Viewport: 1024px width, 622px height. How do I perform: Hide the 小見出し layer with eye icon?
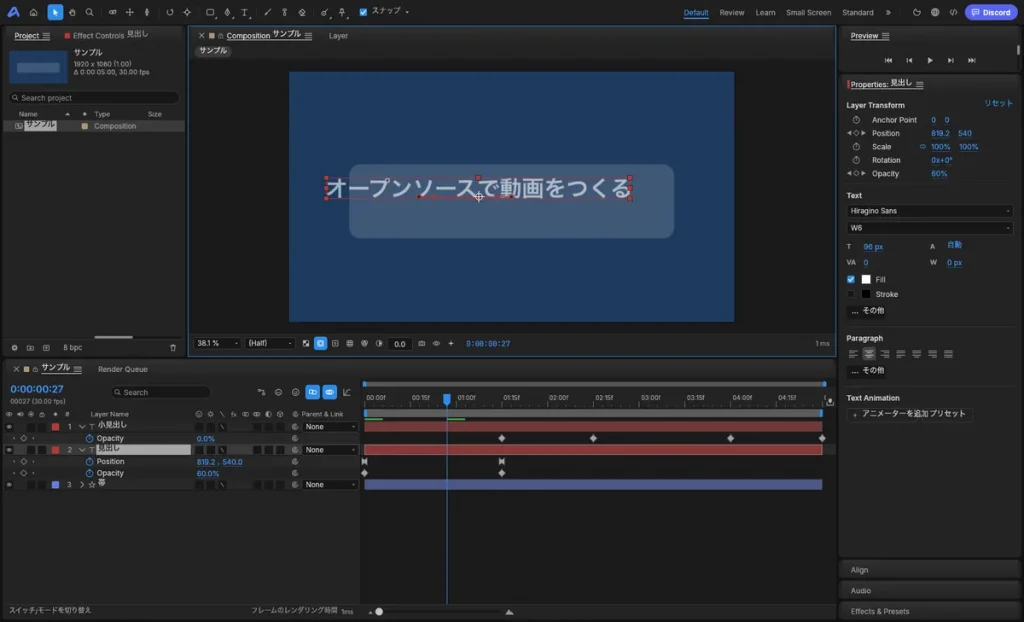coord(9,427)
